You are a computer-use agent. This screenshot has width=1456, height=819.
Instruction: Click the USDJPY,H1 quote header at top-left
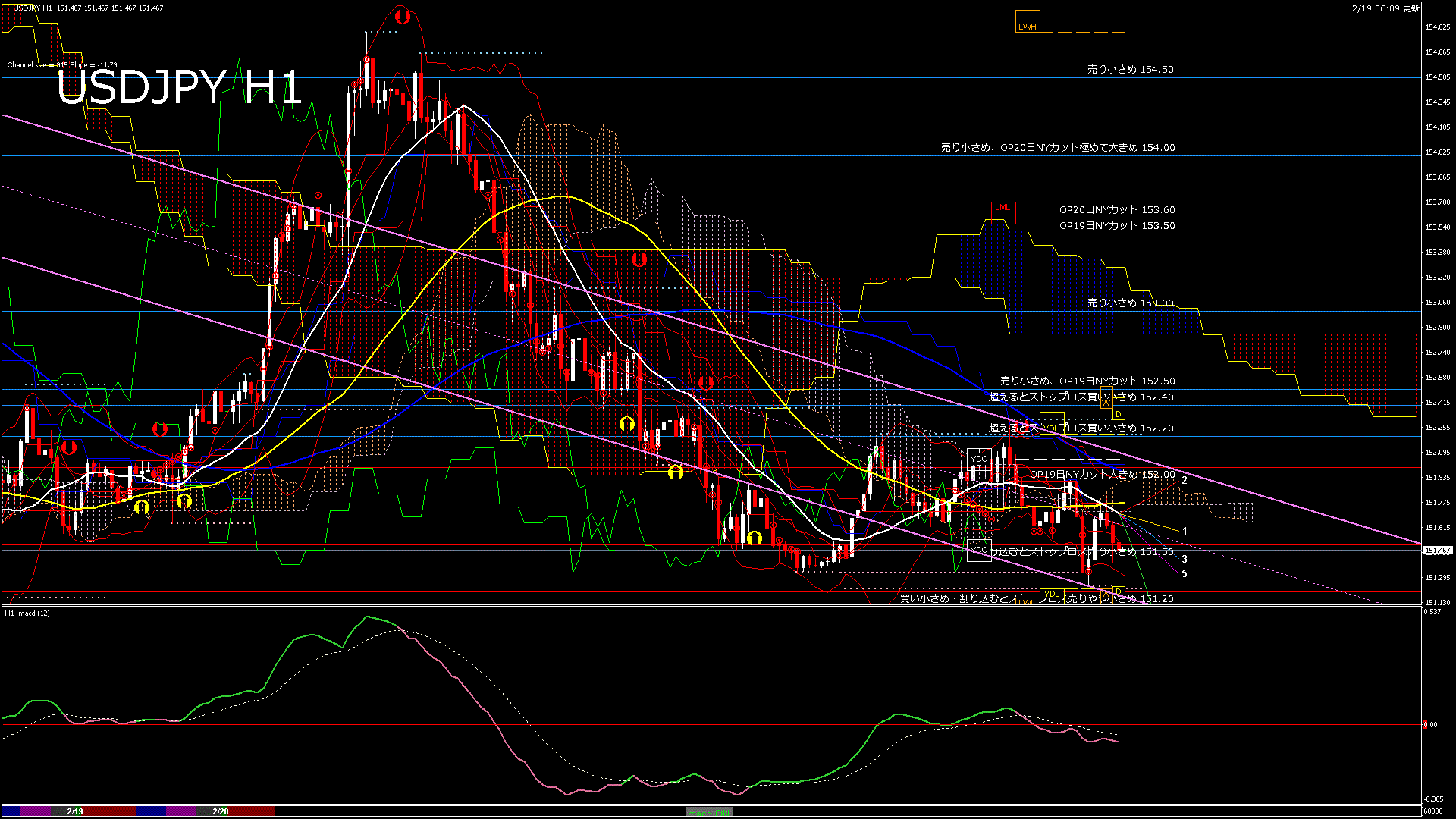[x=88, y=8]
